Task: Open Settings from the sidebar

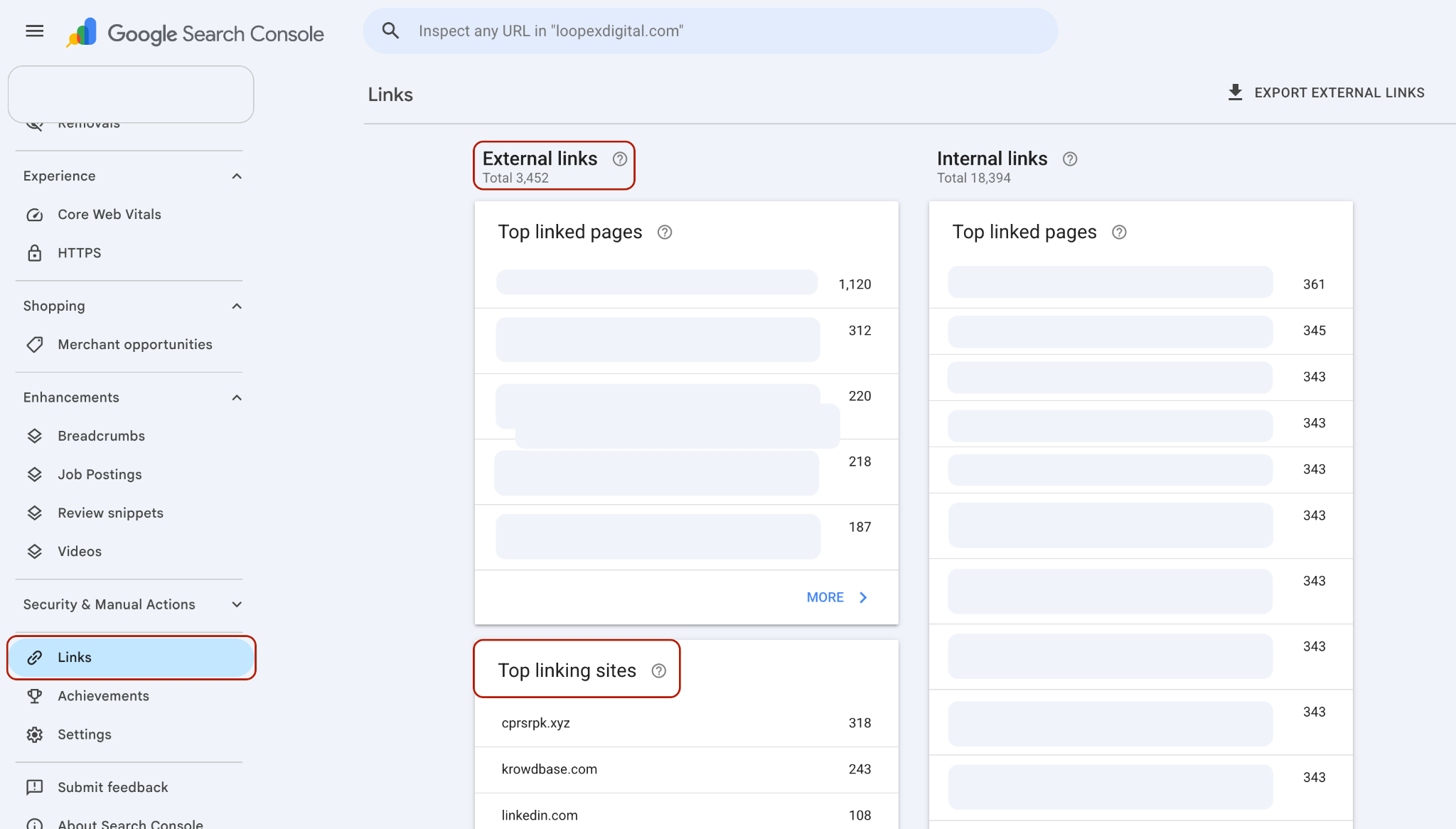Action: (131, 734)
